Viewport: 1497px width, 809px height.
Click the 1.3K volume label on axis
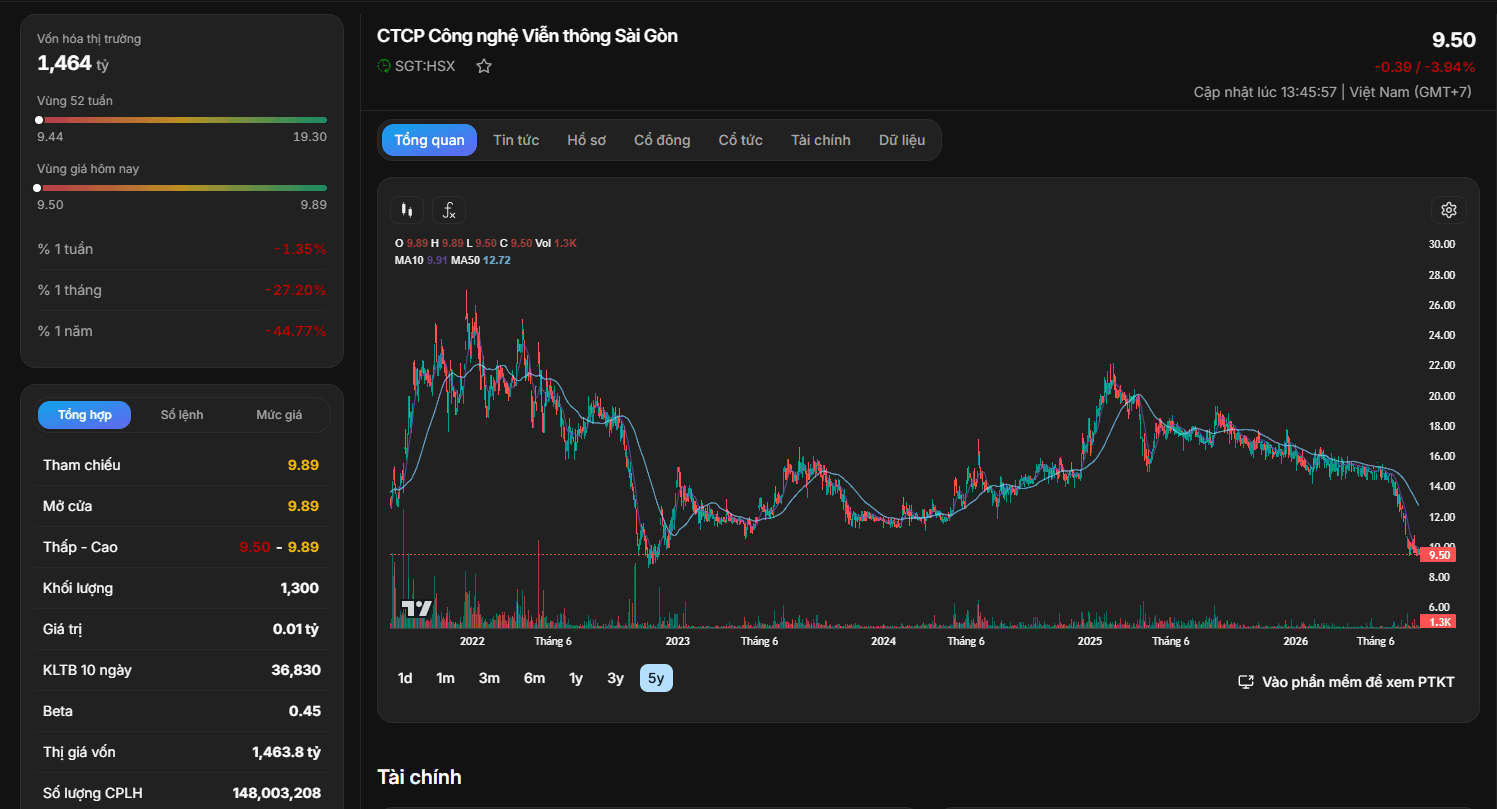1438,622
